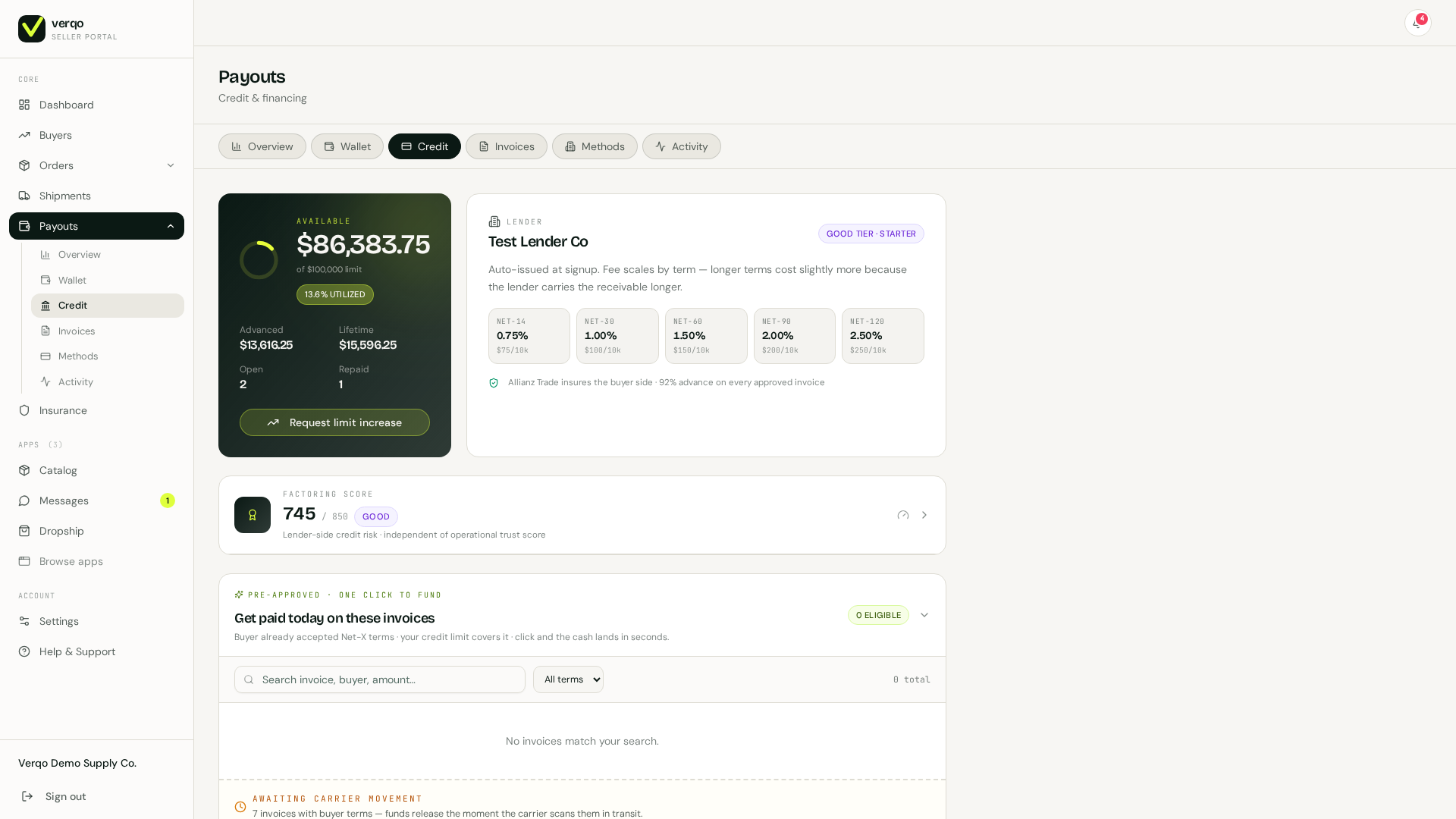Viewport: 1456px width, 819px height.
Task: Select the NET-90 2.00% fee card
Action: click(795, 336)
